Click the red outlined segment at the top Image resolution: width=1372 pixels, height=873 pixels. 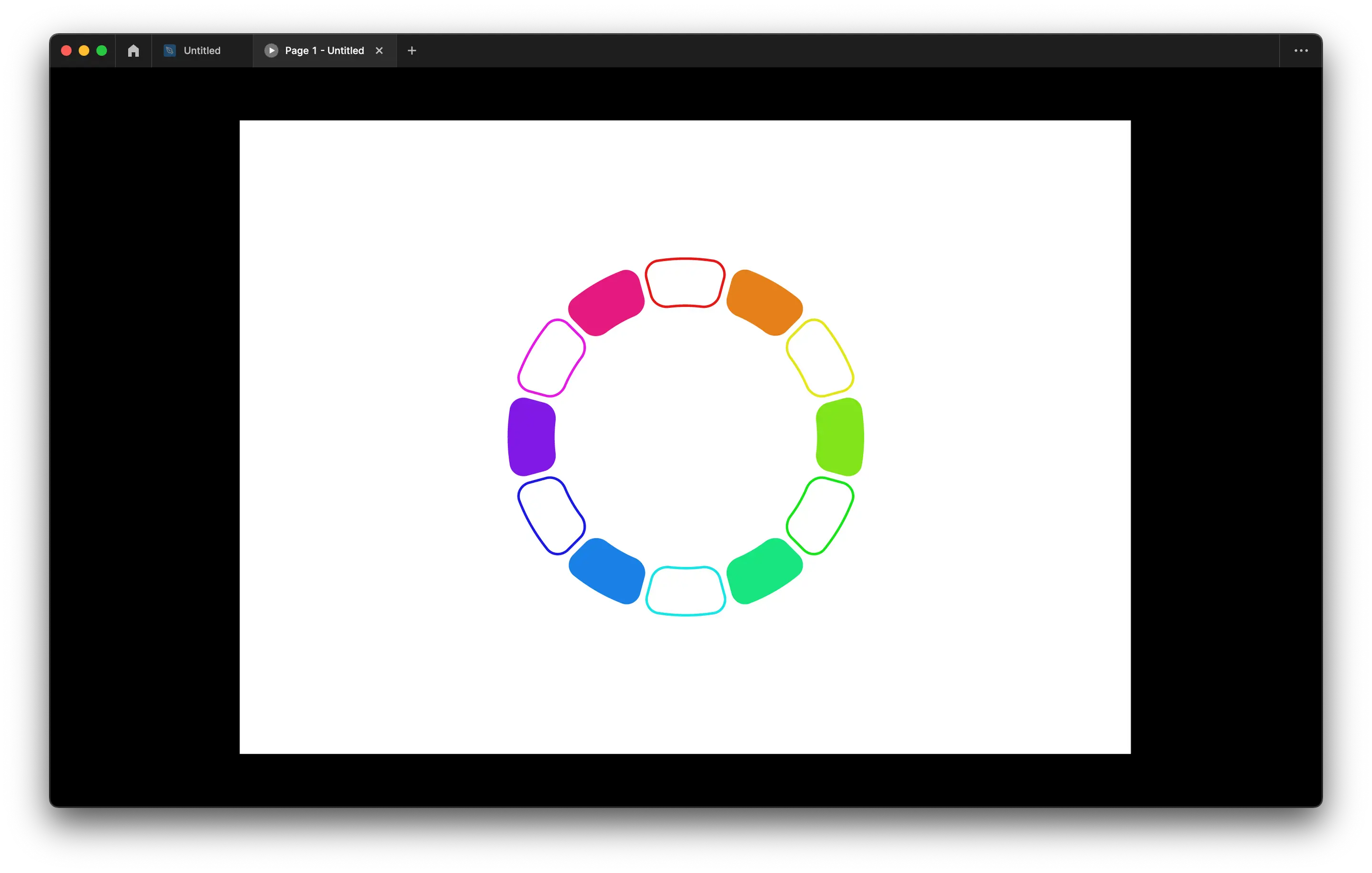coord(685,283)
